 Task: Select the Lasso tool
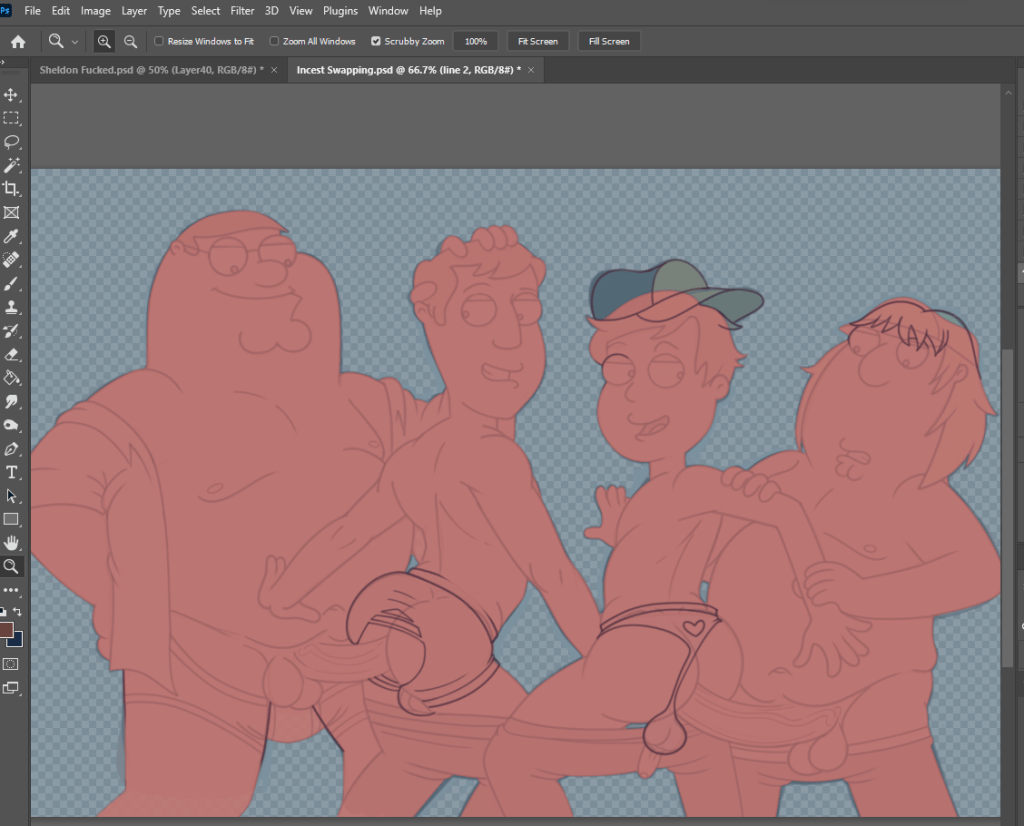click(x=12, y=141)
